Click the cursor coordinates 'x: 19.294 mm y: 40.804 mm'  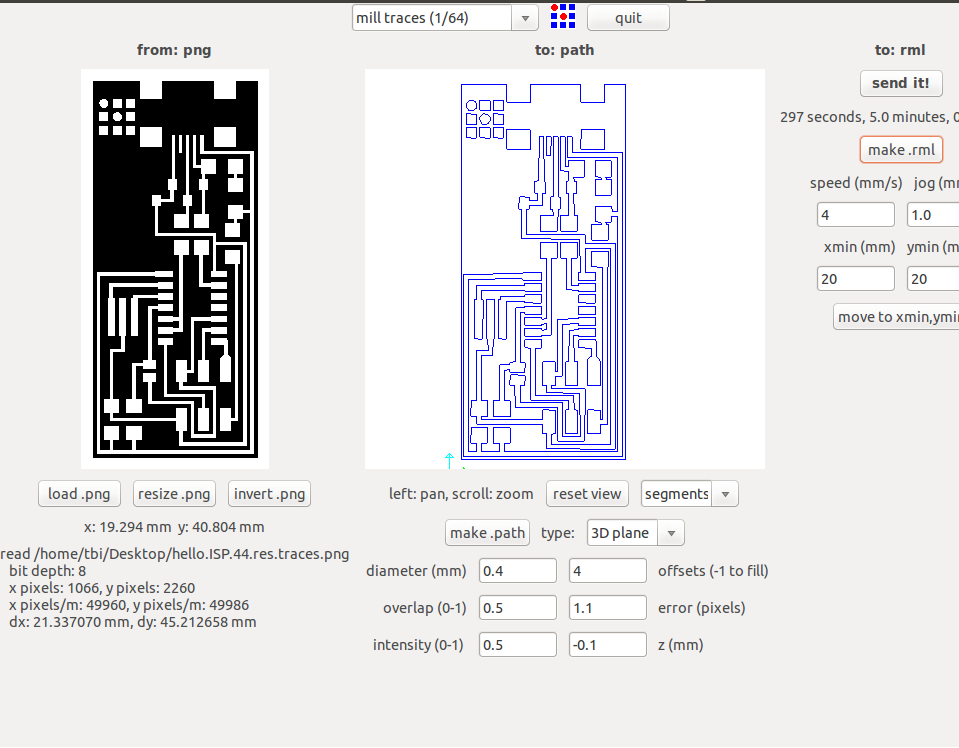(174, 527)
